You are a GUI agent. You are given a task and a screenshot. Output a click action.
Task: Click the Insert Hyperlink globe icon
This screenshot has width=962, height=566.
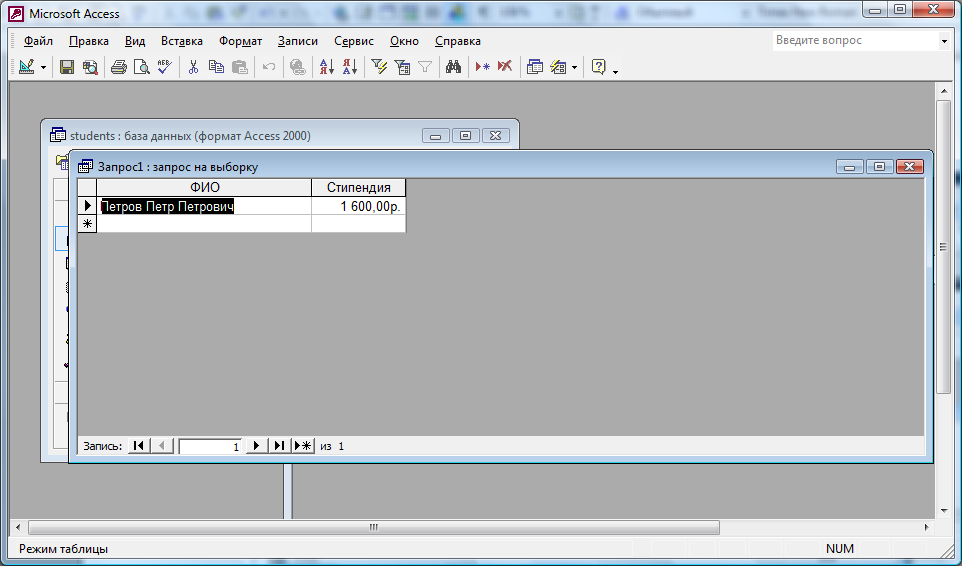point(298,66)
